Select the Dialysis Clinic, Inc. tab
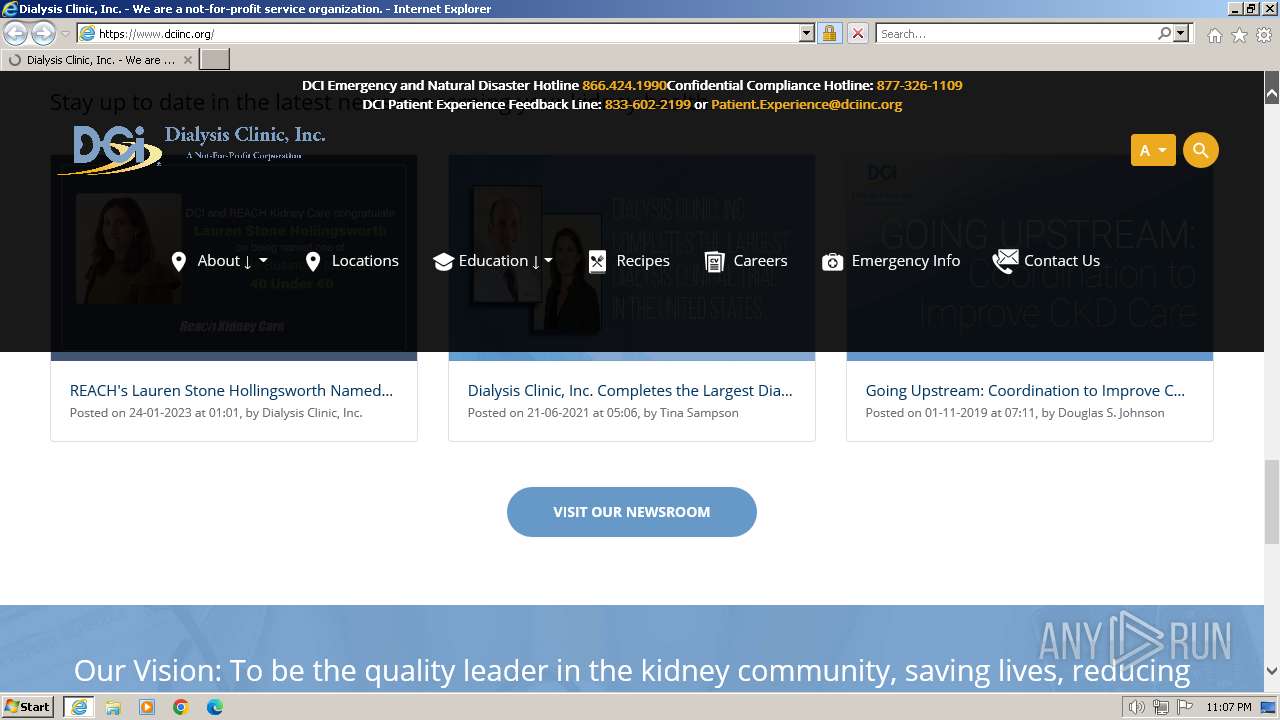The width and height of the screenshot is (1280, 720). click(x=100, y=60)
